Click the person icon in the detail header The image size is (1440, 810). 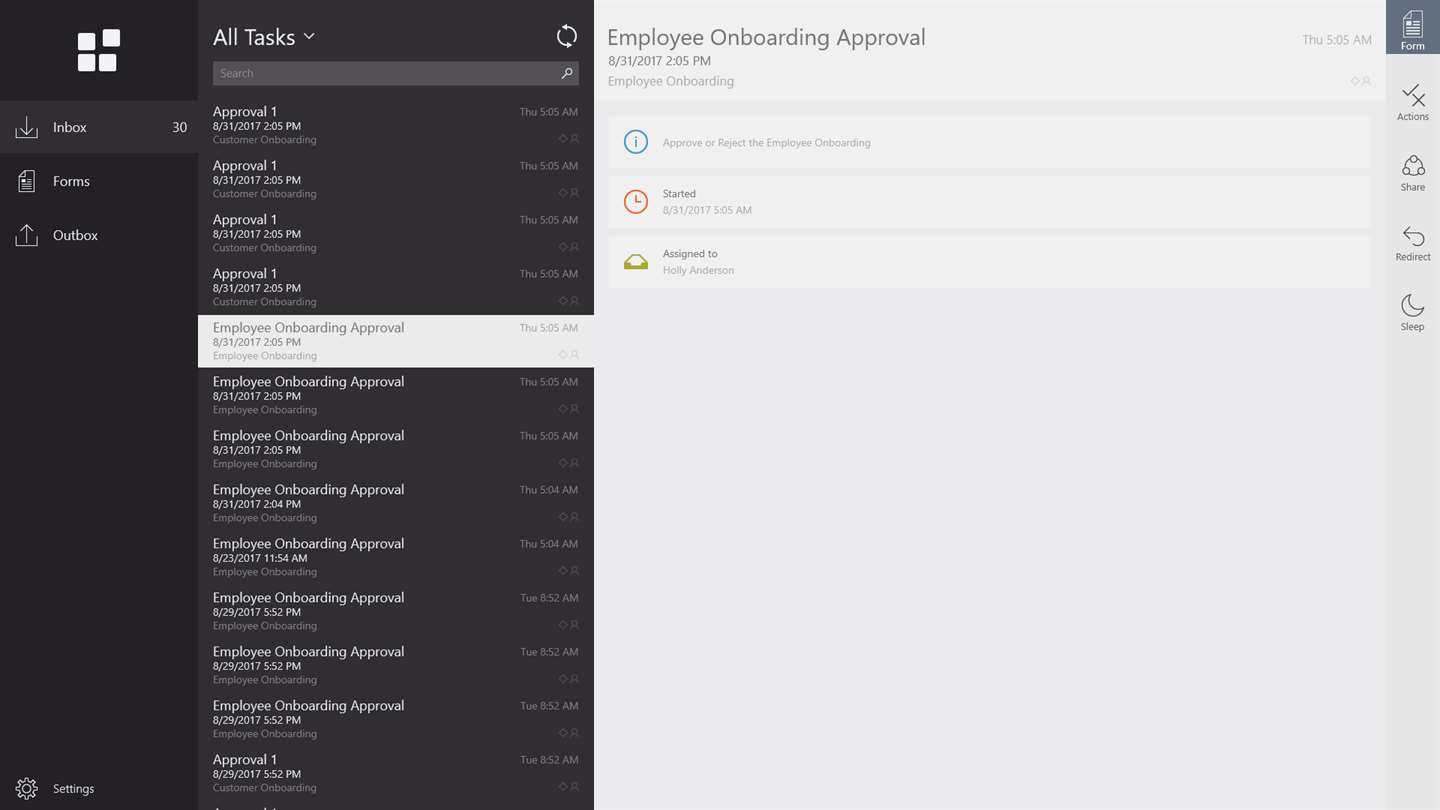pos(1366,81)
